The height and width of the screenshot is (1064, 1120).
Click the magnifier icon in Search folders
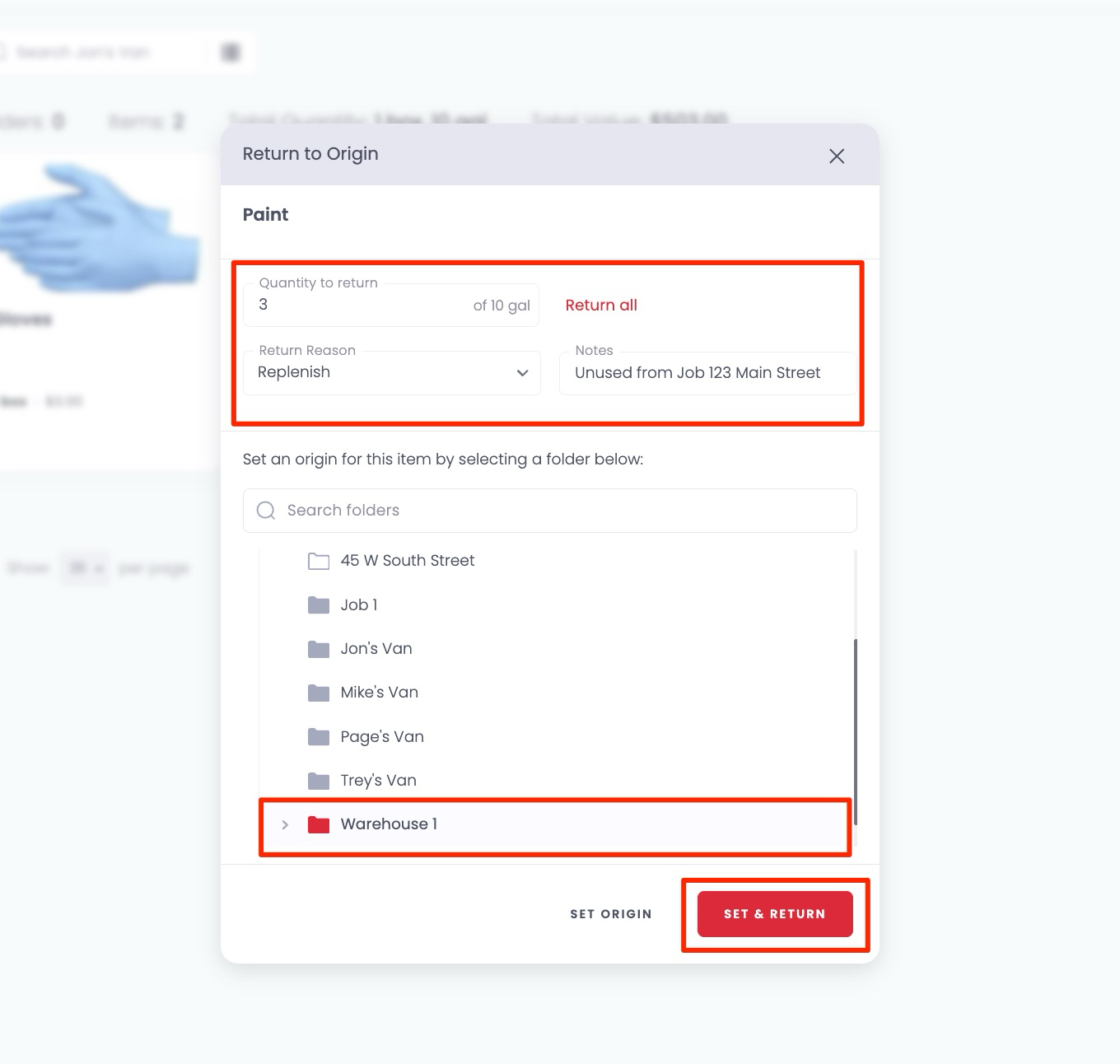[266, 511]
